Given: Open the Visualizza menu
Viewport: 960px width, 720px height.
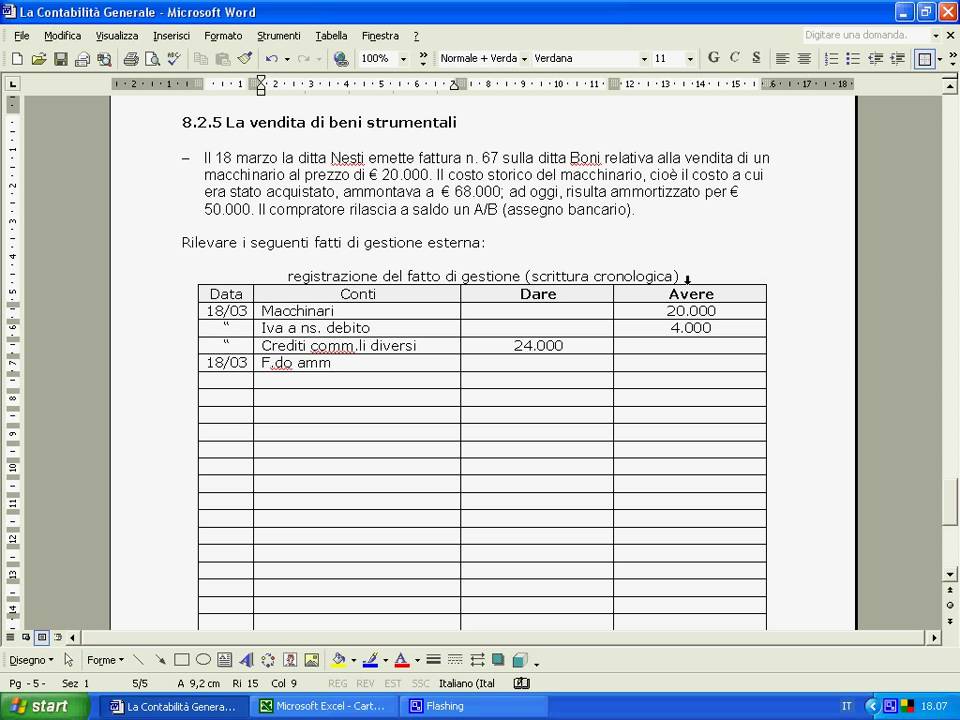Looking at the screenshot, I should [x=117, y=36].
